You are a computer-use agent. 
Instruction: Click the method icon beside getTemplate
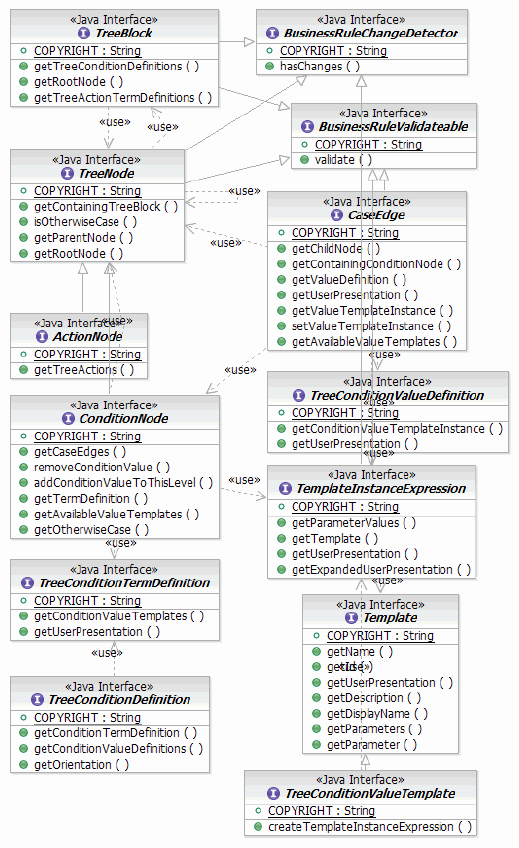(x=281, y=539)
